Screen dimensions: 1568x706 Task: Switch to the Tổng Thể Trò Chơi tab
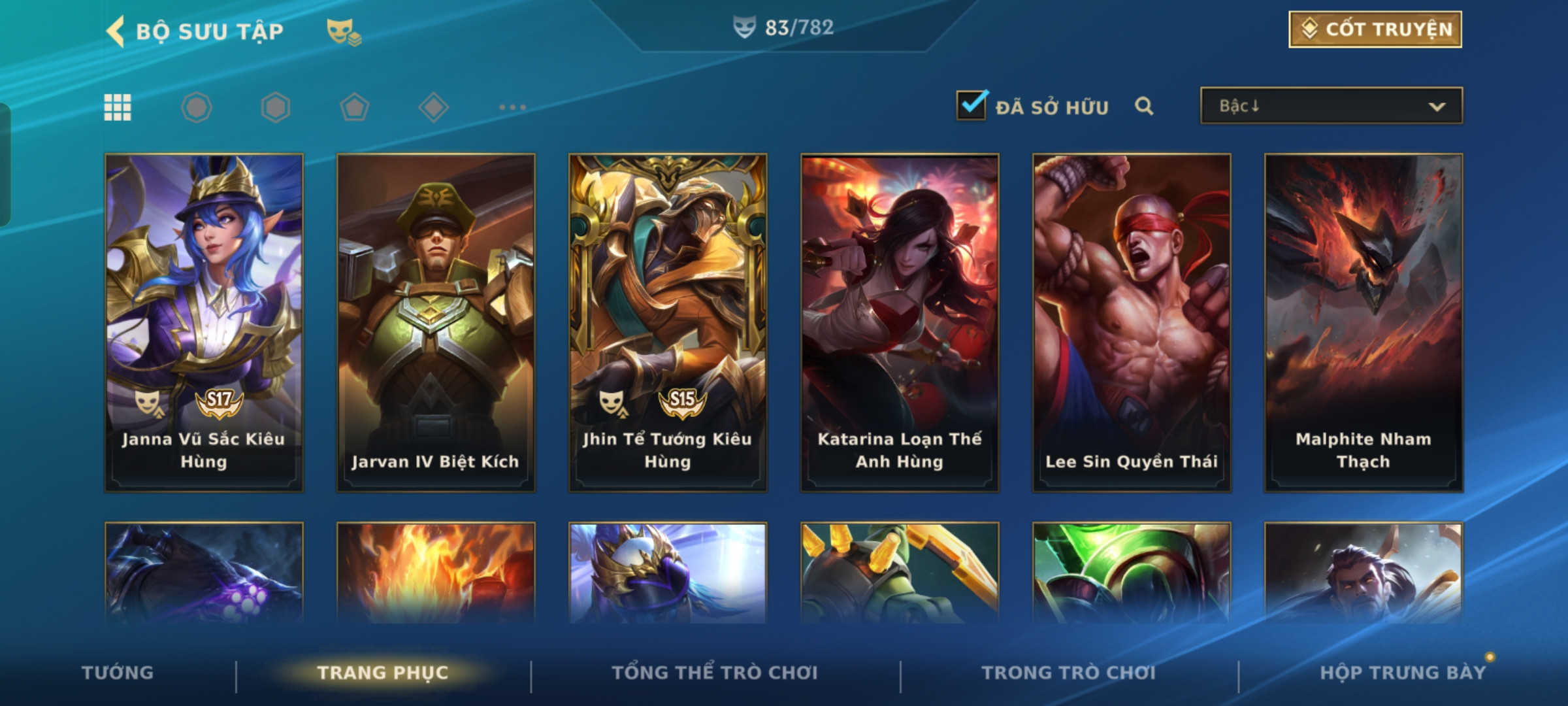pyautogui.click(x=715, y=673)
